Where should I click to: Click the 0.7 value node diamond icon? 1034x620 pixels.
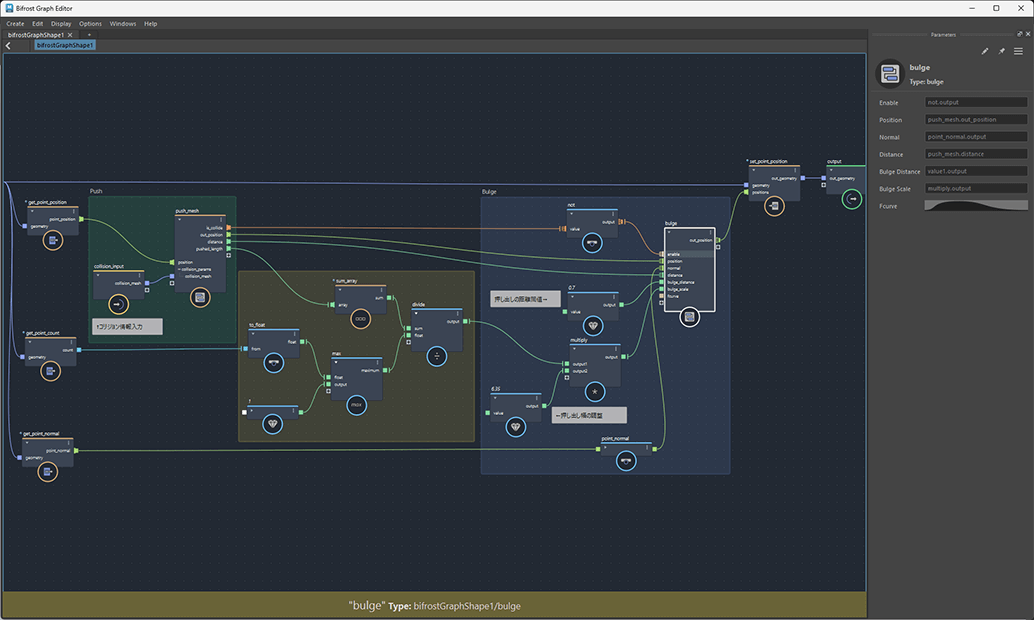pyautogui.click(x=593, y=325)
